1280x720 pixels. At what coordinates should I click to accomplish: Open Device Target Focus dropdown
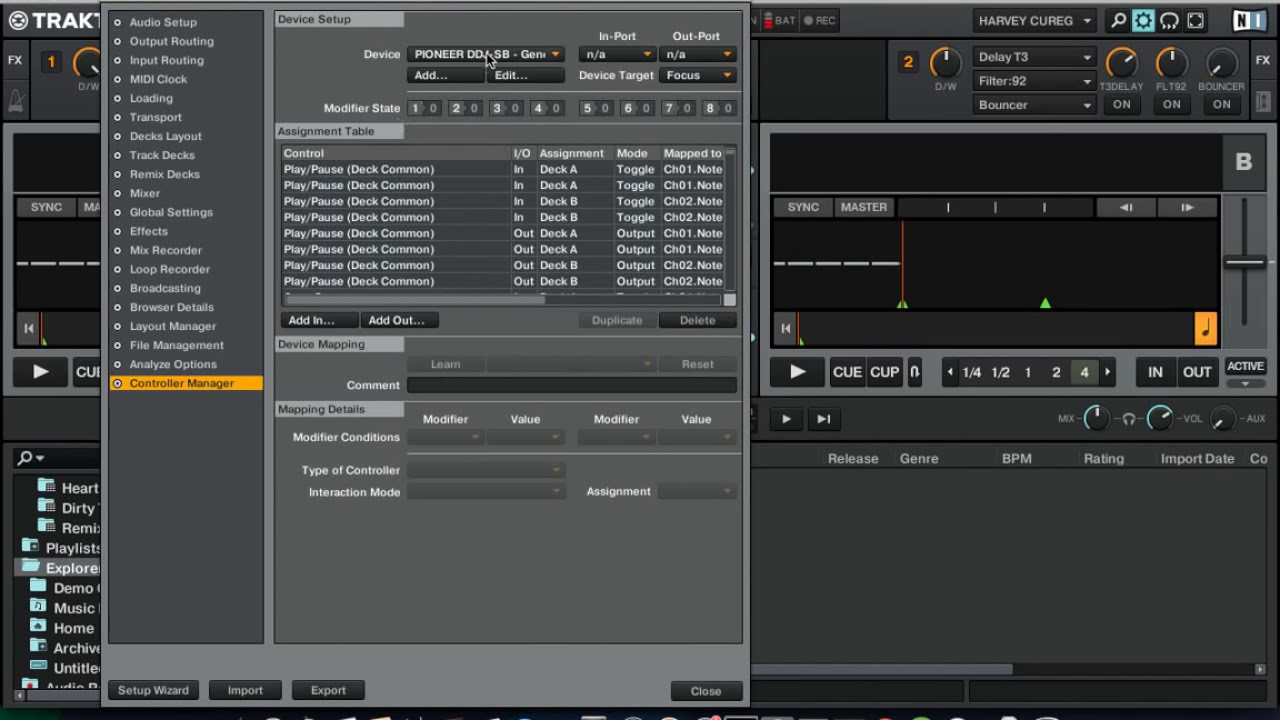coord(697,75)
